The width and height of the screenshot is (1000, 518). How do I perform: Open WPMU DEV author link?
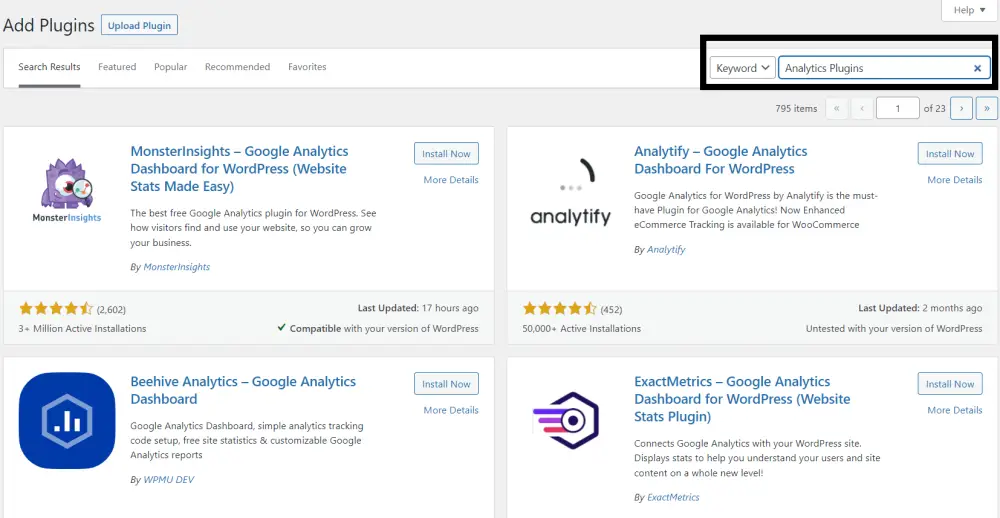[168, 480]
